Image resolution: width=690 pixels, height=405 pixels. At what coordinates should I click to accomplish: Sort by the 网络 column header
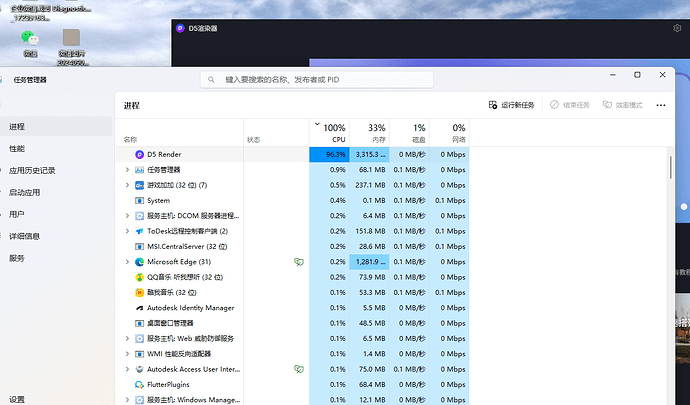point(449,133)
